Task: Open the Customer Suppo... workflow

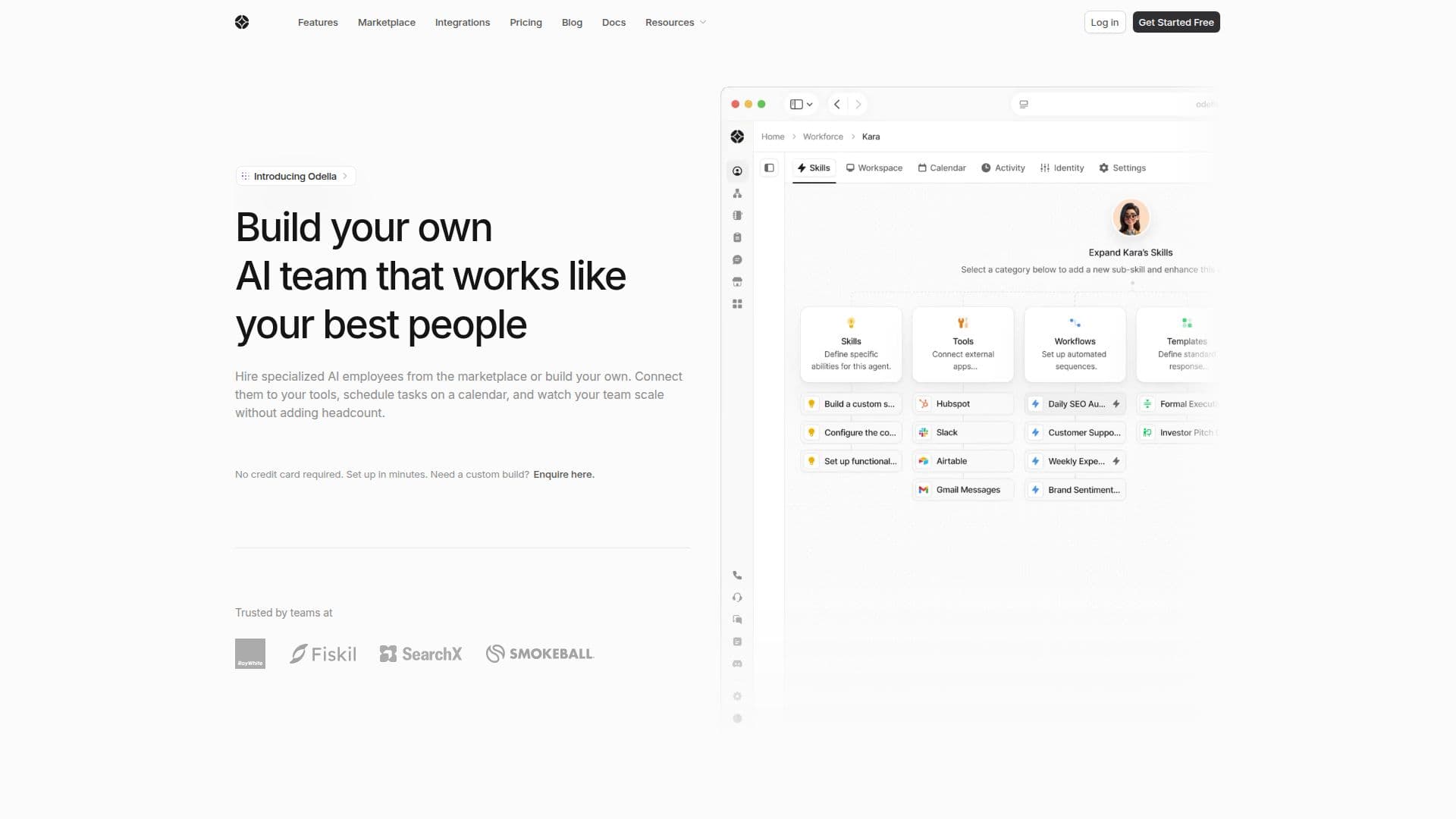Action: coord(1075,433)
